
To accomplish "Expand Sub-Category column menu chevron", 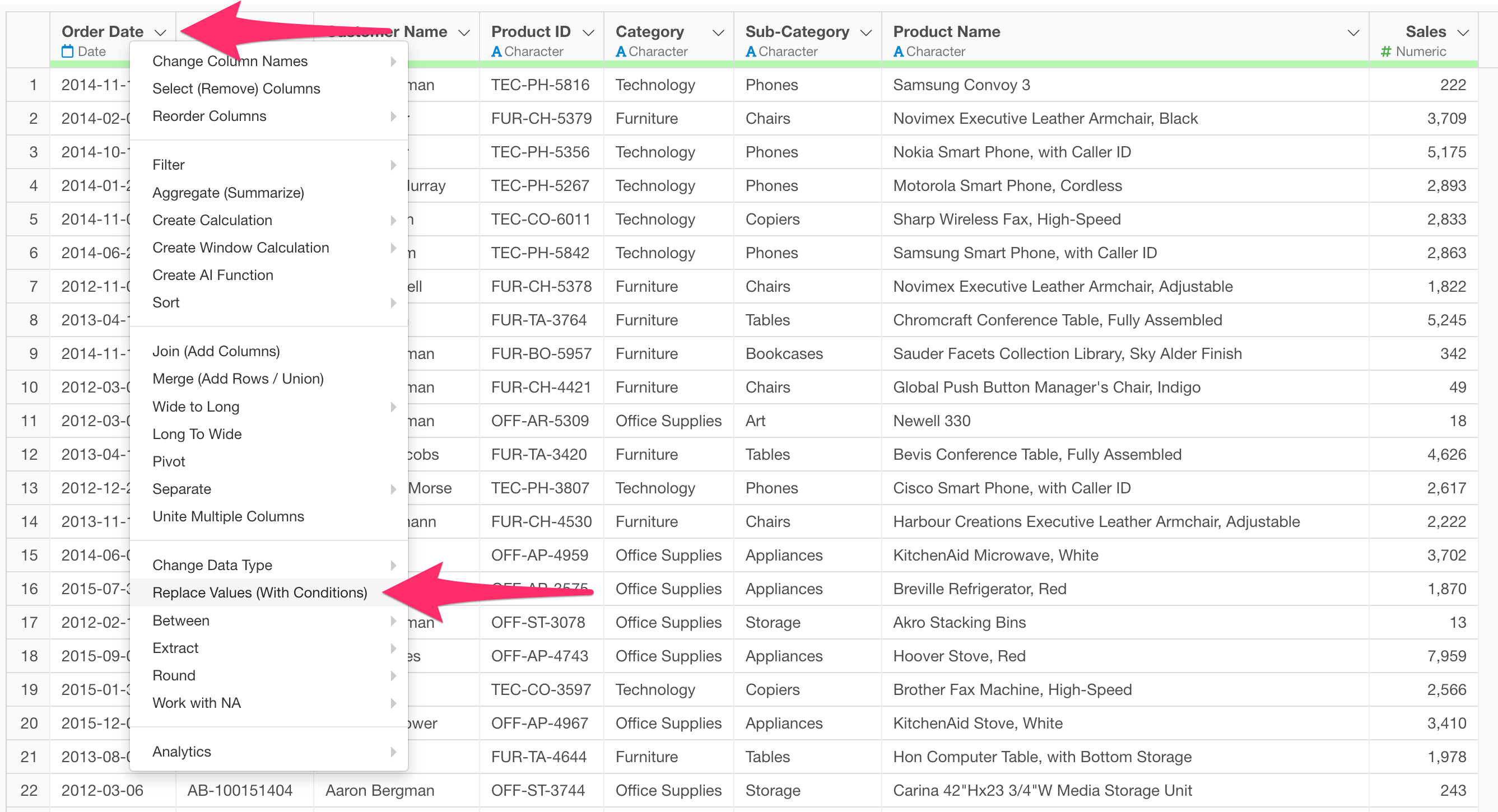I will [866, 32].
